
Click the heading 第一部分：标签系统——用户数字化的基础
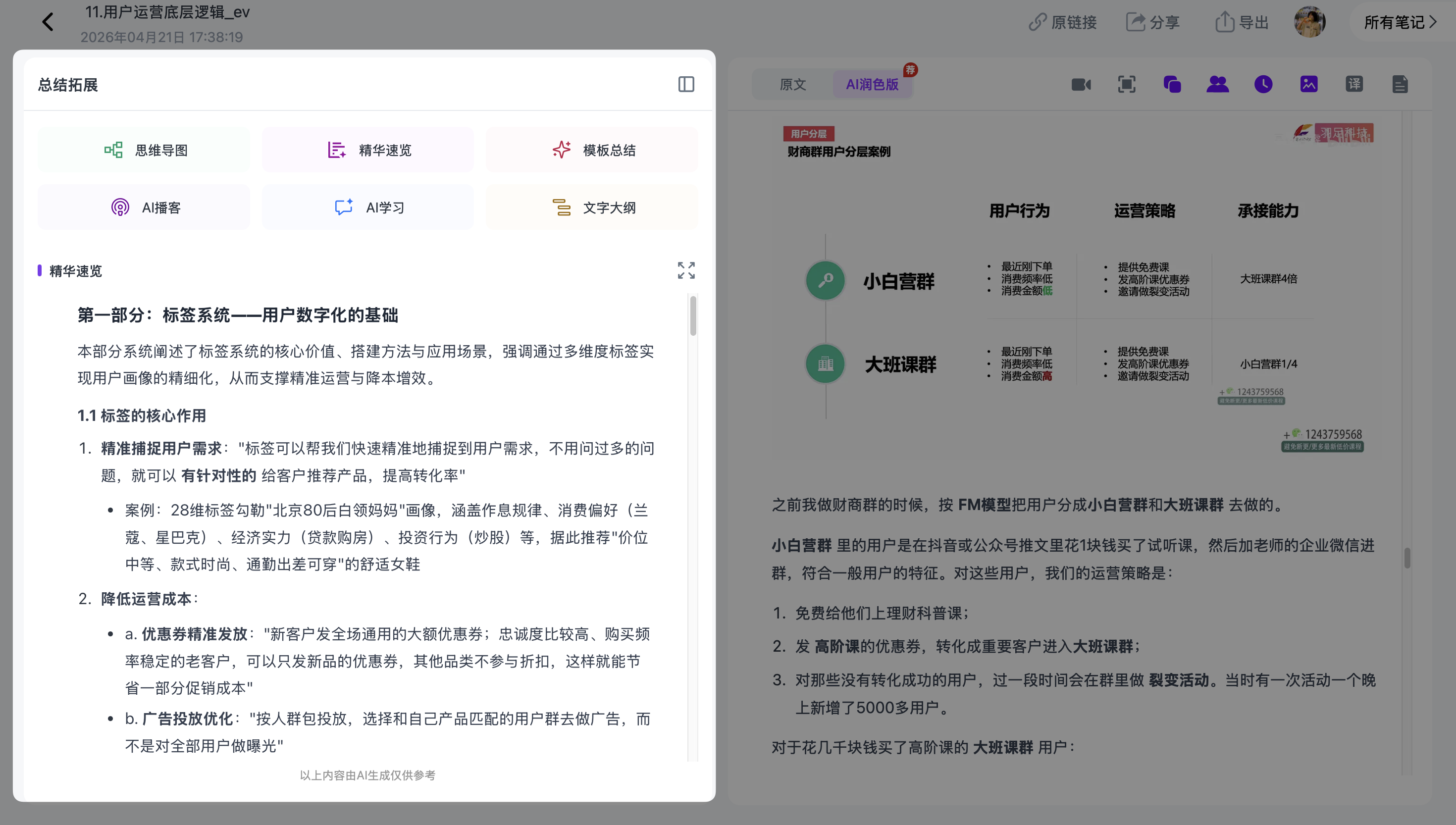(238, 315)
